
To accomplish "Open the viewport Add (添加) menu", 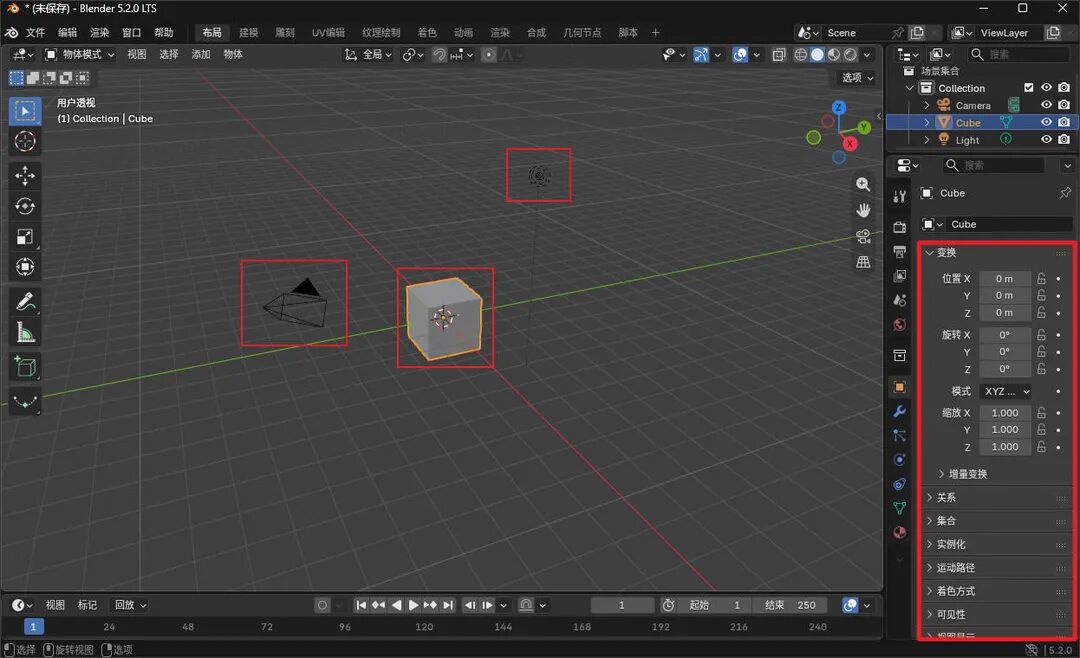I will click(200, 54).
